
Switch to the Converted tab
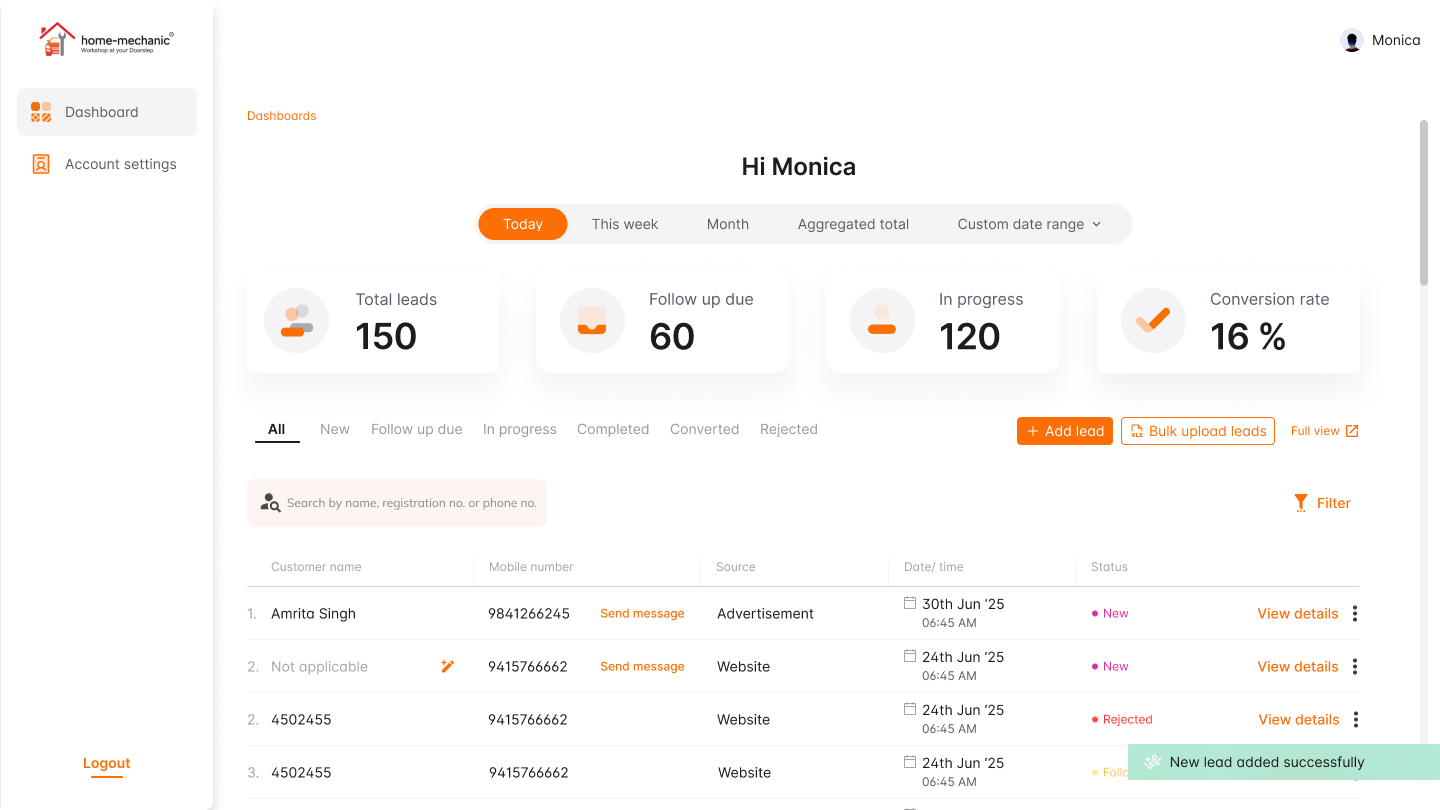click(704, 429)
